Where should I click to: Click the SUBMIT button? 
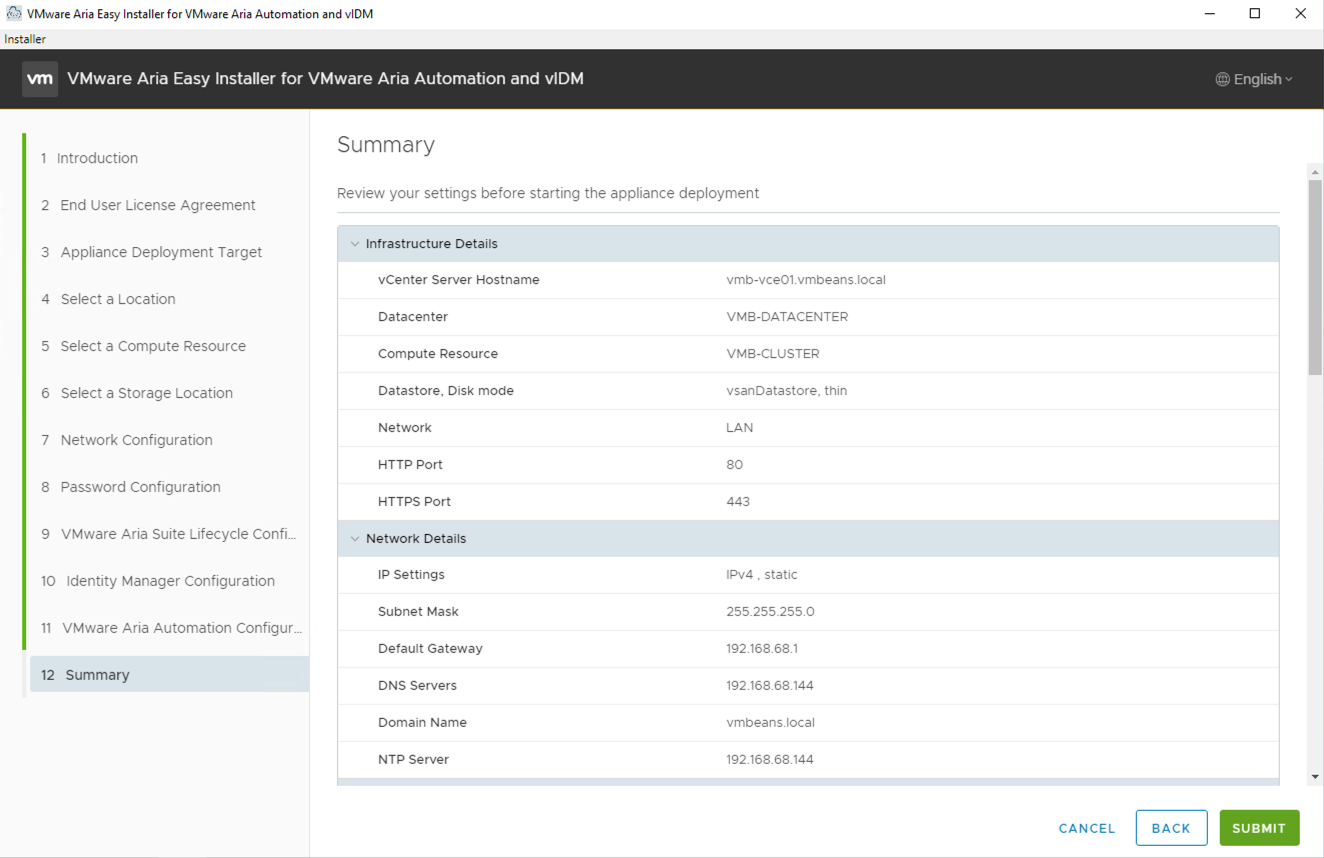(x=1259, y=828)
